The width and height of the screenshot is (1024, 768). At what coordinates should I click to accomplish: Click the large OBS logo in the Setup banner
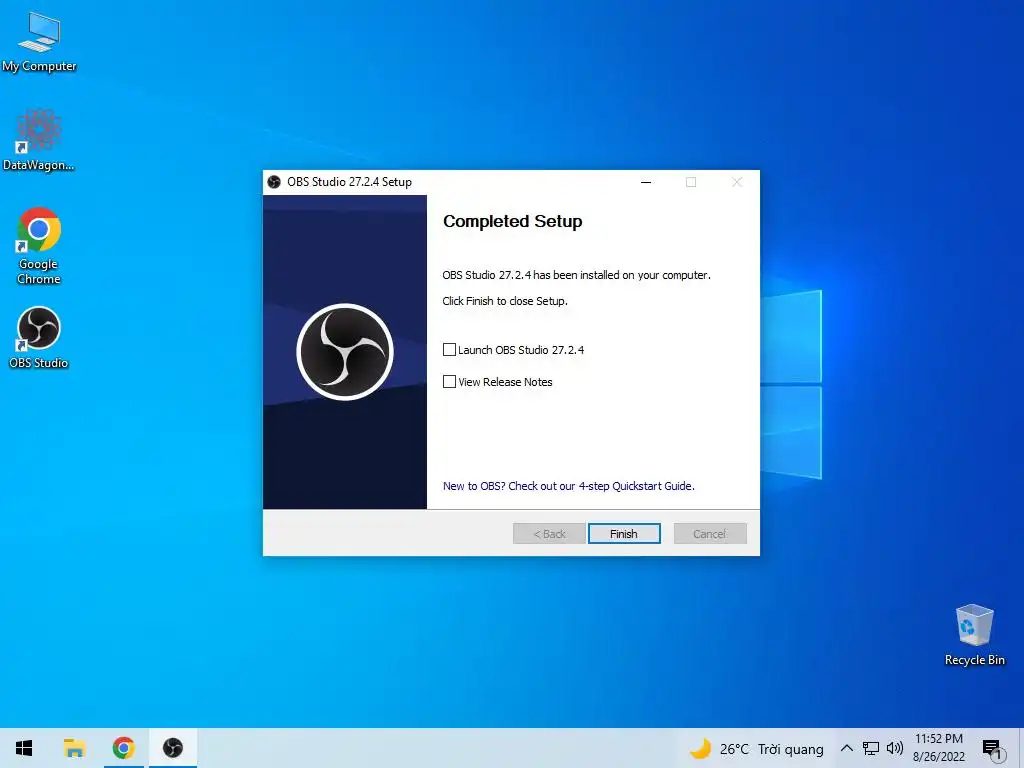pos(345,352)
